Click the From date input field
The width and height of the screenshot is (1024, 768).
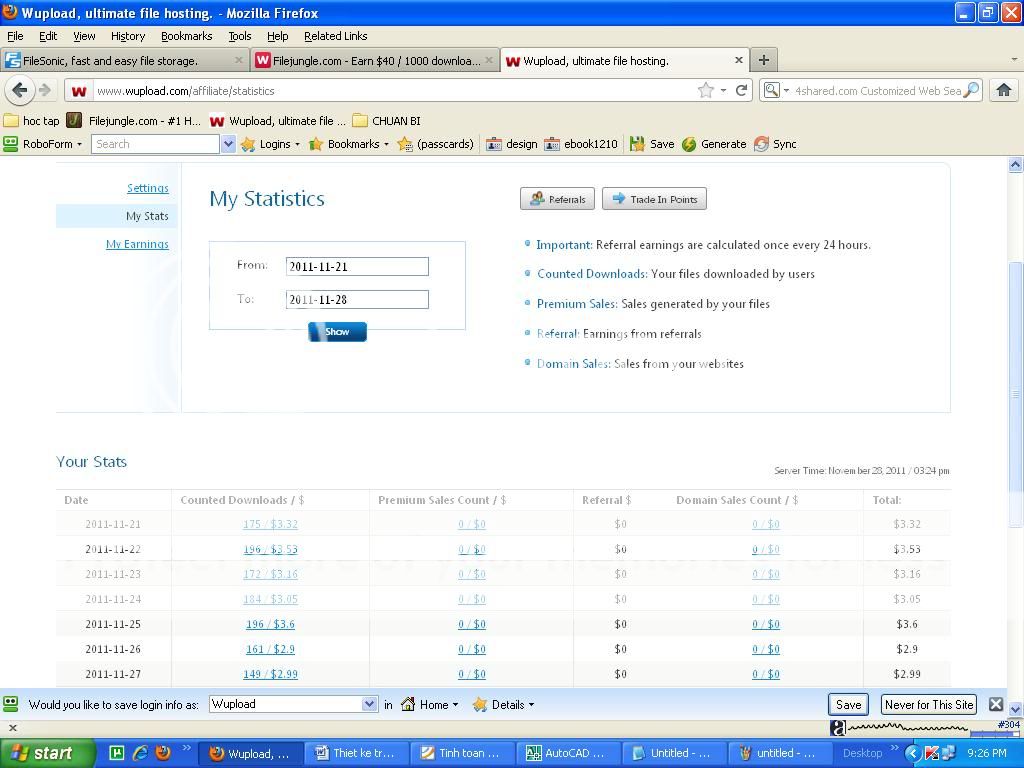tap(357, 266)
